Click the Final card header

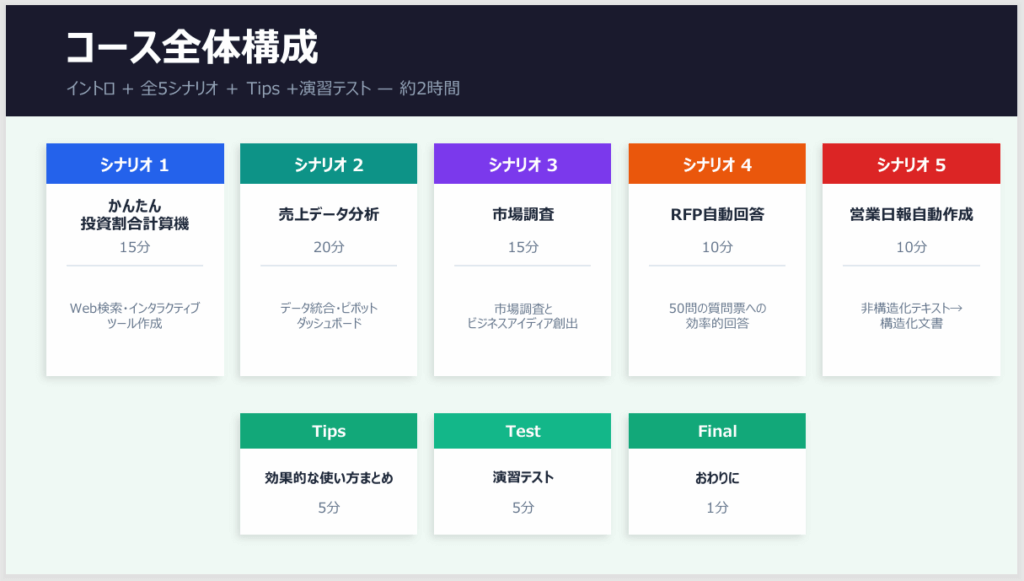click(717, 431)
